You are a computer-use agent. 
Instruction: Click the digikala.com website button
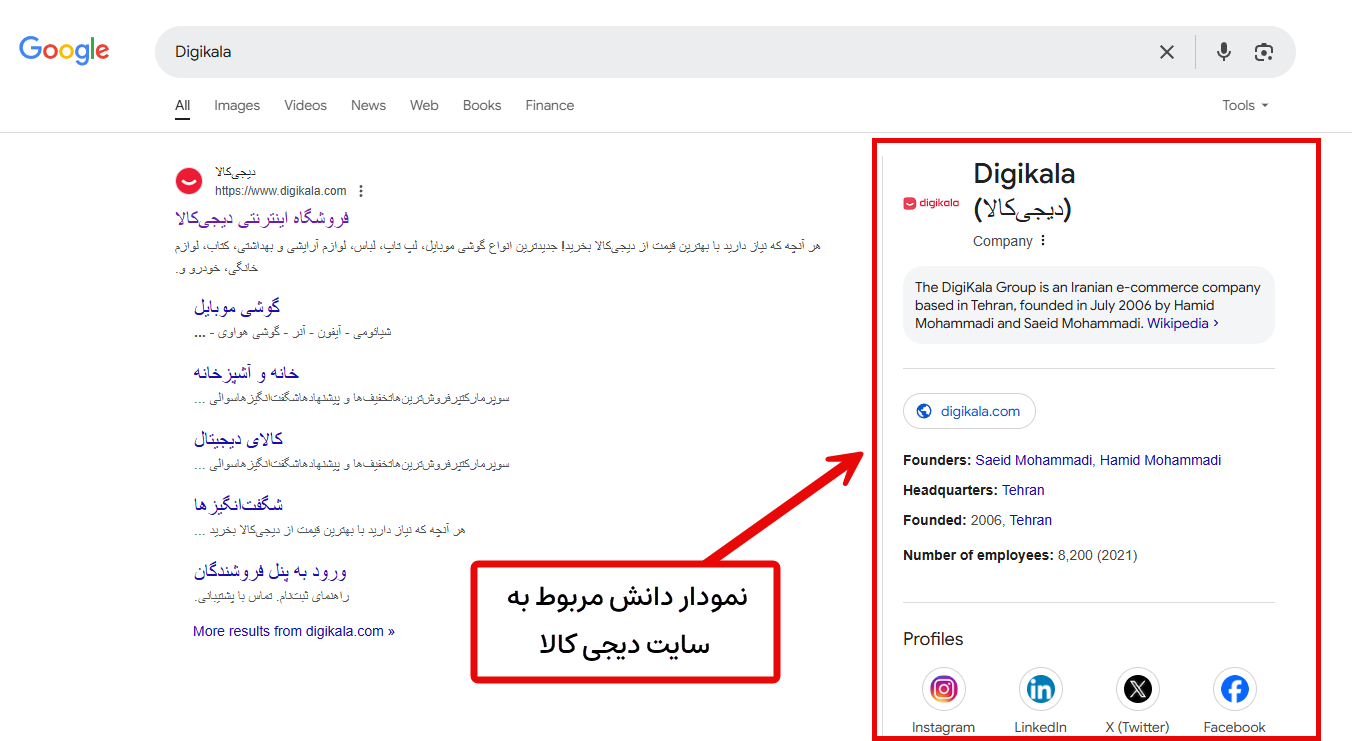pyautogui.click(x=969, y=411)
